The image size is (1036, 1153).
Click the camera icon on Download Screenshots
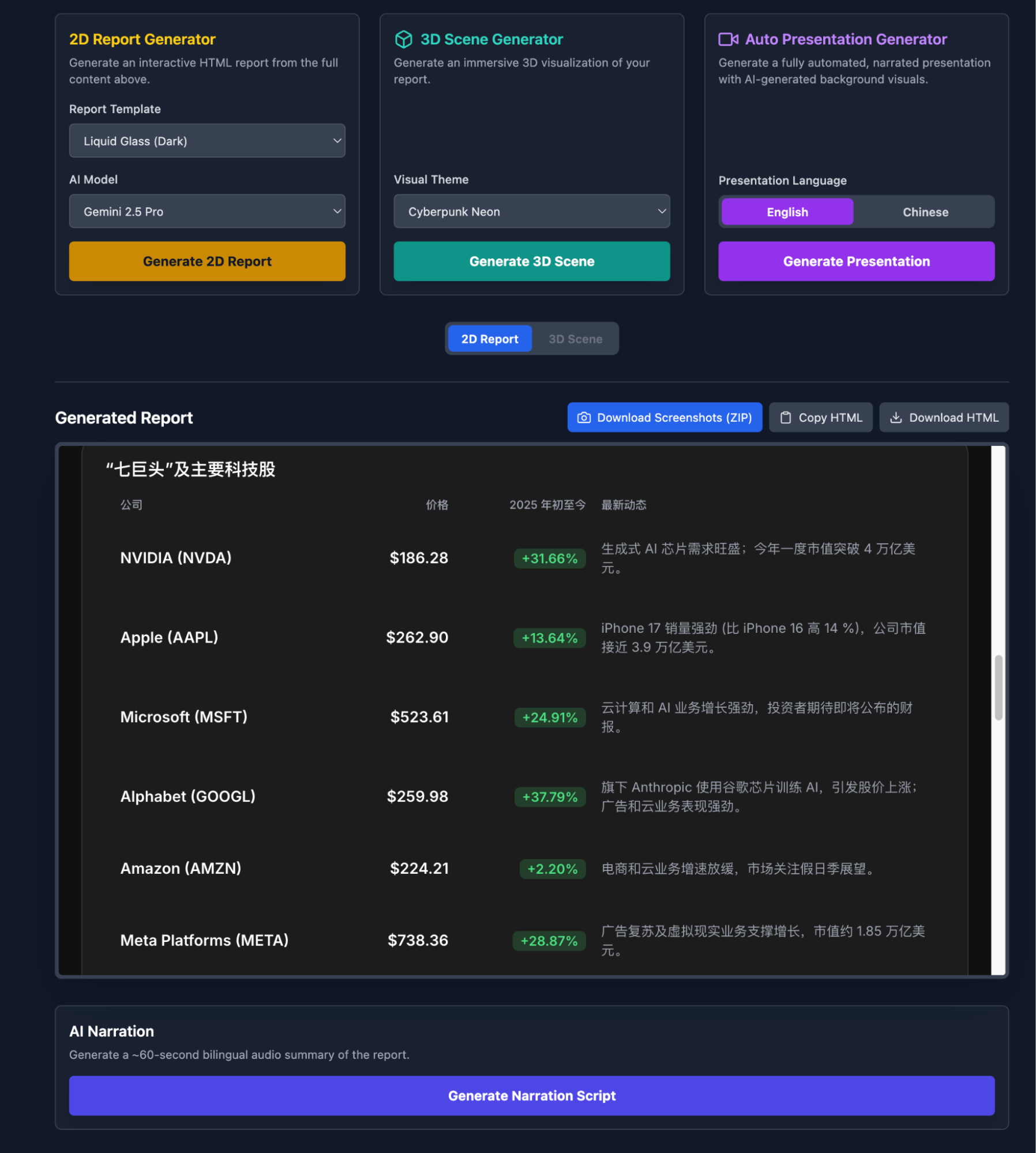[584, 418]
